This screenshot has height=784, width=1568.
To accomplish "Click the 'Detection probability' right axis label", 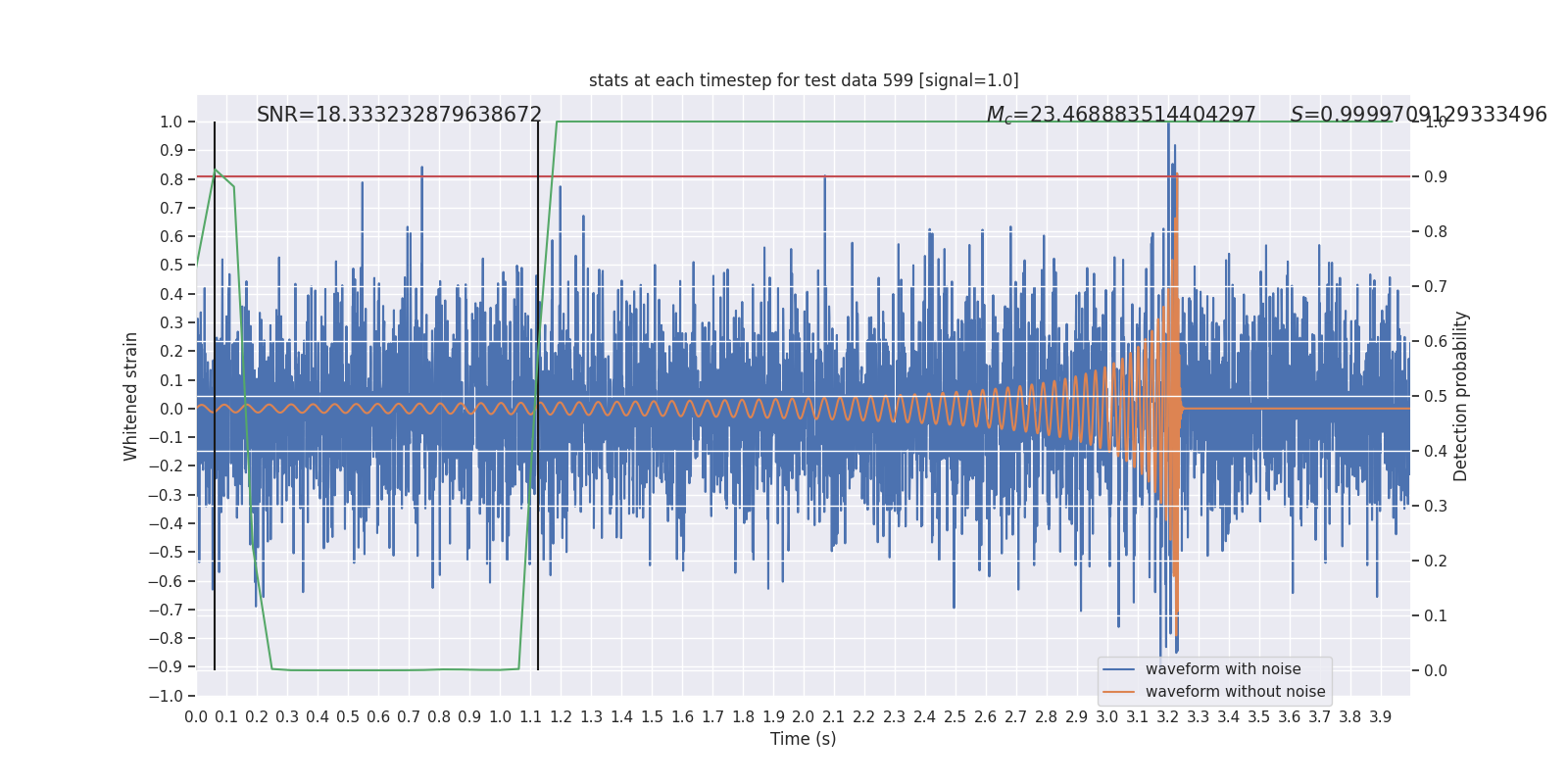I will tap(1461, 396).
